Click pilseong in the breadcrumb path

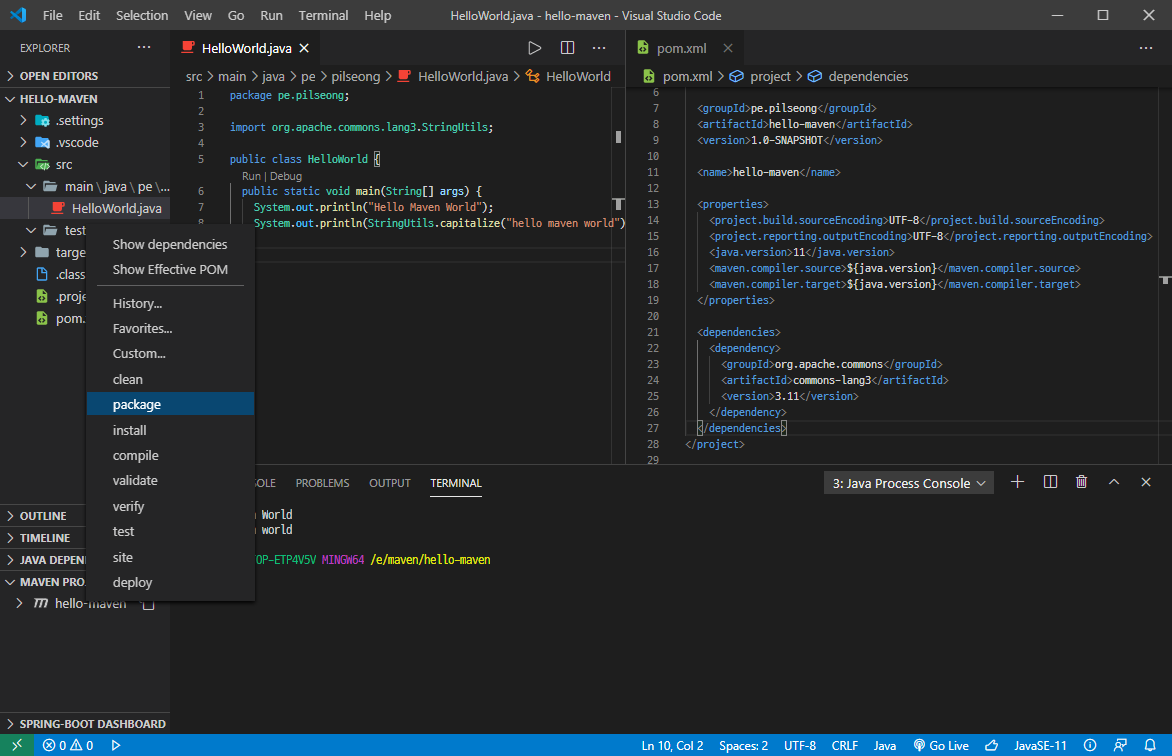[355, 76]
